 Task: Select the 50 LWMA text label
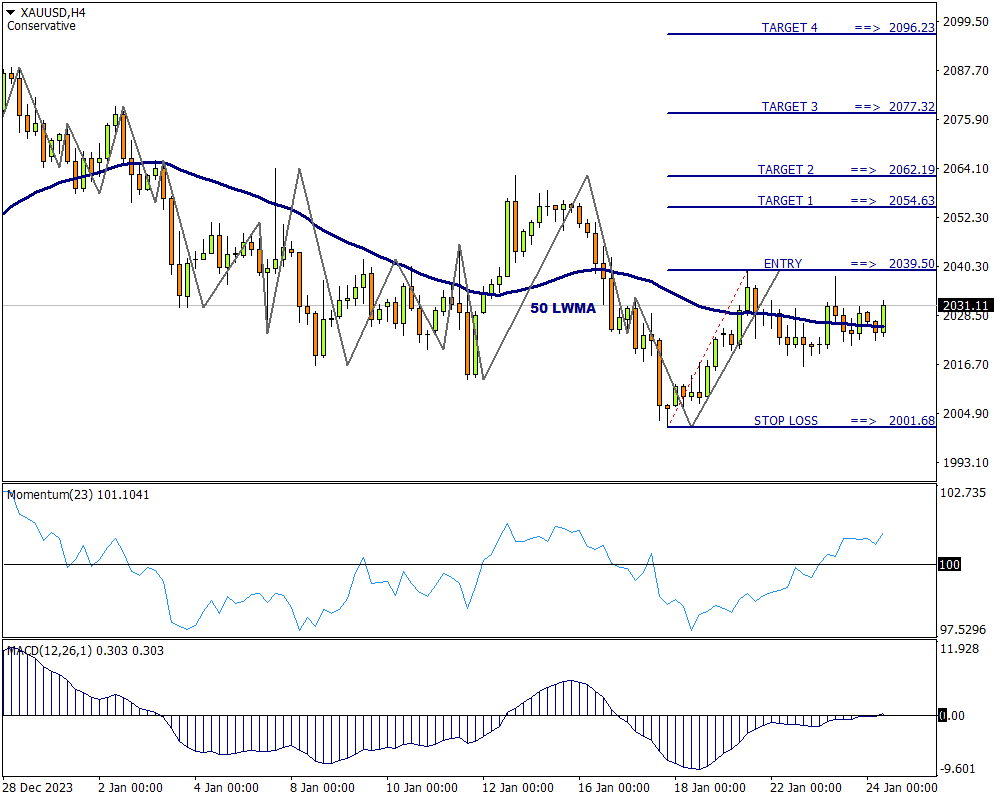(x=562, y=308)
